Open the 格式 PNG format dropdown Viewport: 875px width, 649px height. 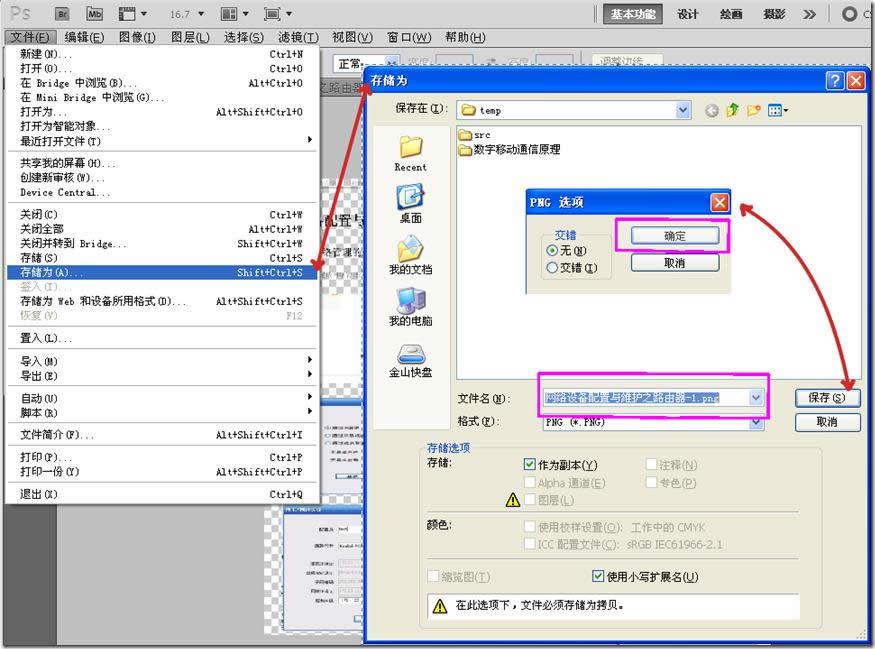756,422
